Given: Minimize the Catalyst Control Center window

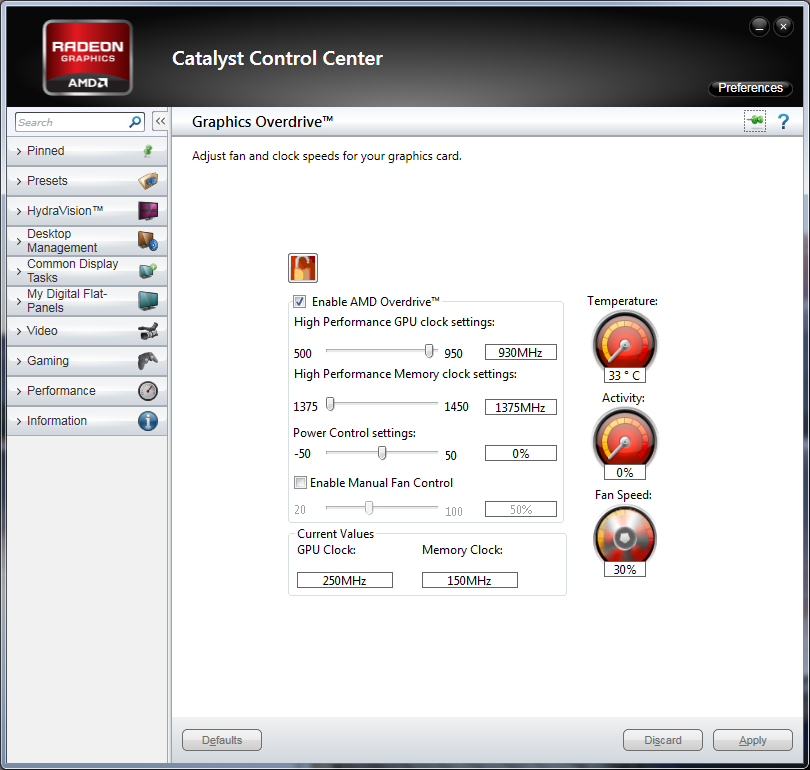Looking at the screenshot, I should tap(759, 26).
